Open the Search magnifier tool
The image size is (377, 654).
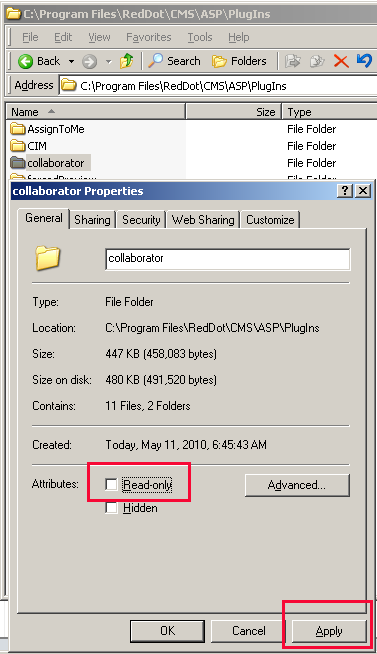pos(156,61)
